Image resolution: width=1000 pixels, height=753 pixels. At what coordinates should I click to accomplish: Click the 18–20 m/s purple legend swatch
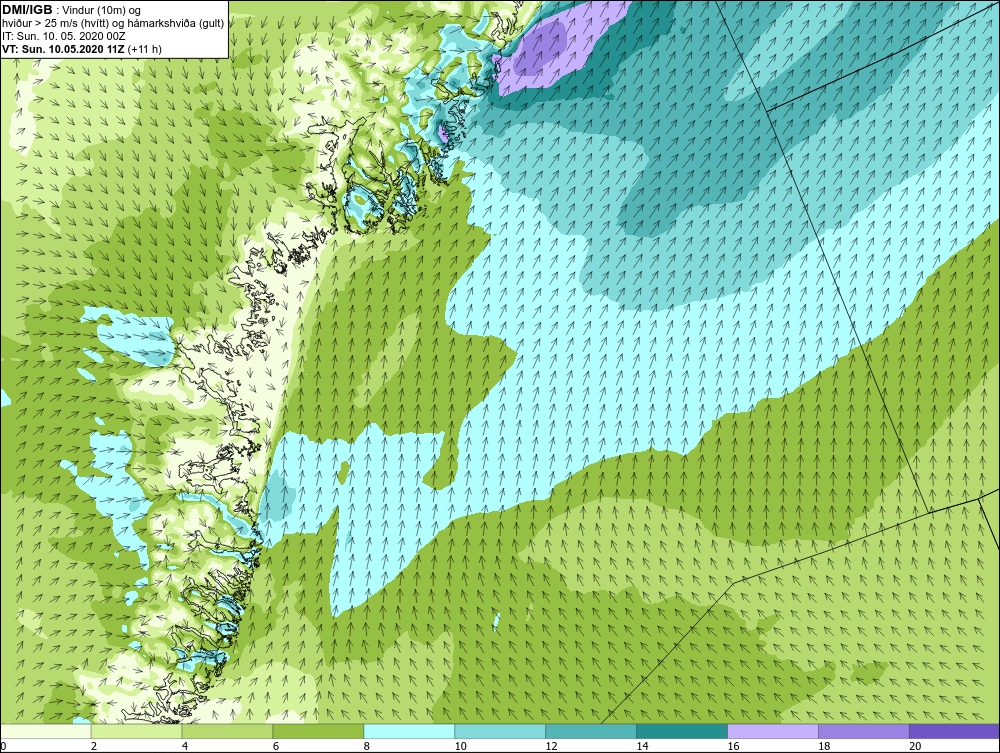(x=864, y=731)
